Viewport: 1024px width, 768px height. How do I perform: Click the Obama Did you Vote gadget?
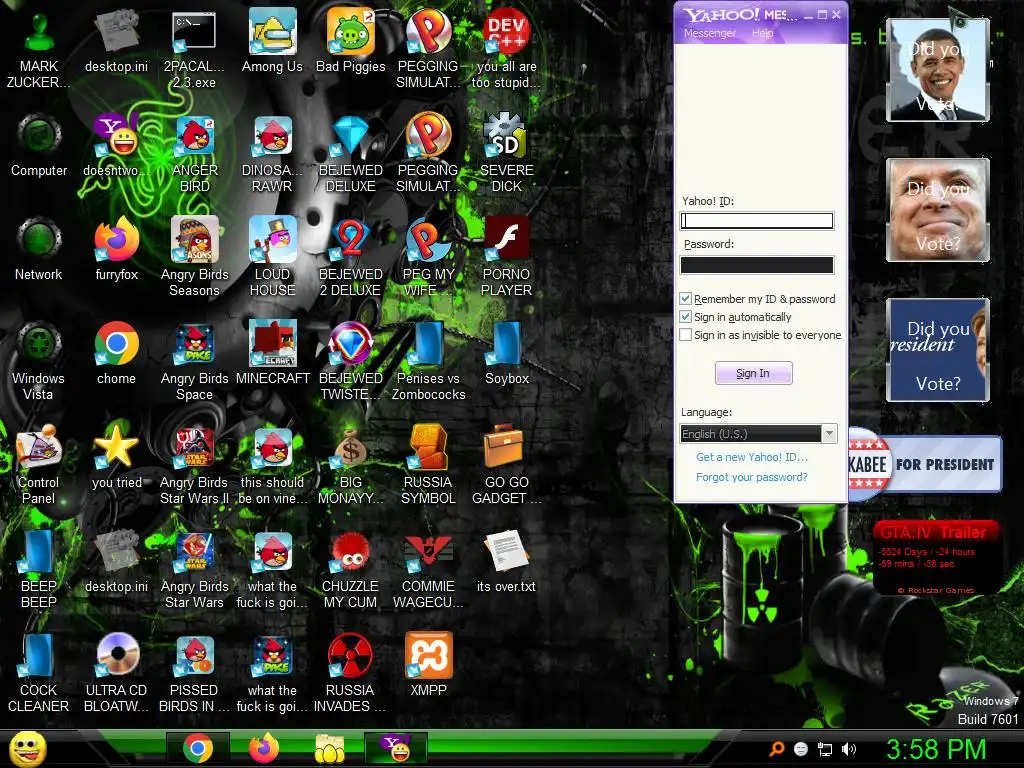(x=938, y=70)
